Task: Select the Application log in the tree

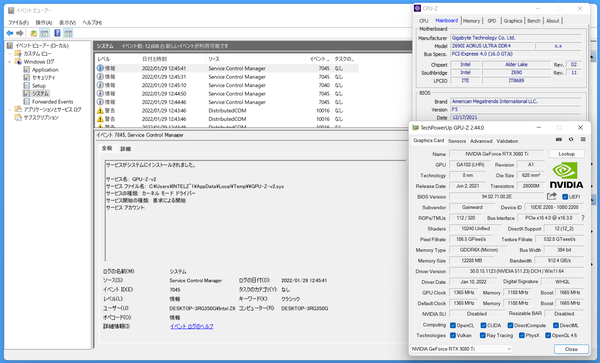Action: [x=45, y=70]
